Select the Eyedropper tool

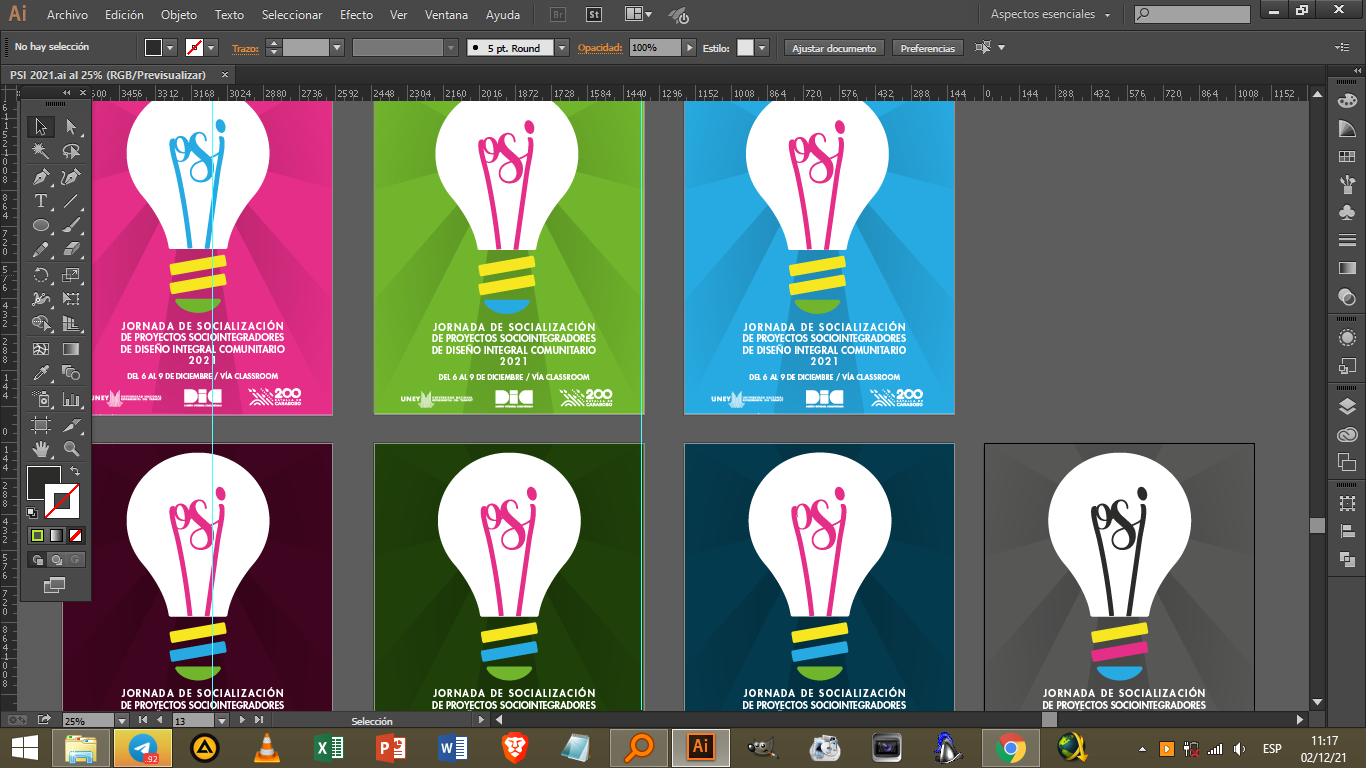point(41,373)
